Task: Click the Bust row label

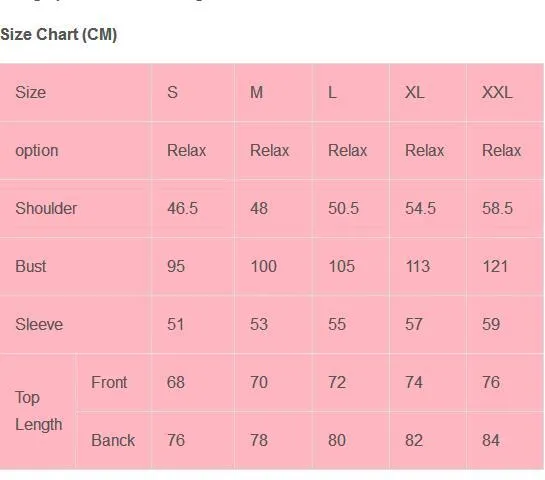Action: (x=31, y=266)
